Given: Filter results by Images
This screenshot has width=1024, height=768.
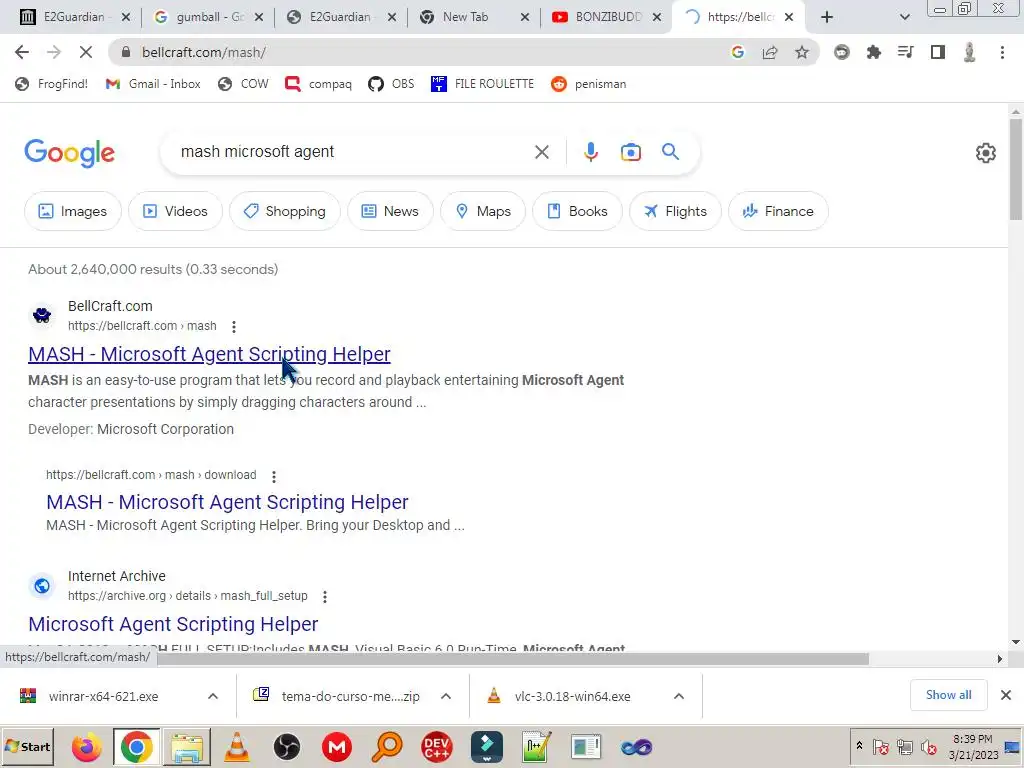Looking at the screenshot, I should (72, 211).
